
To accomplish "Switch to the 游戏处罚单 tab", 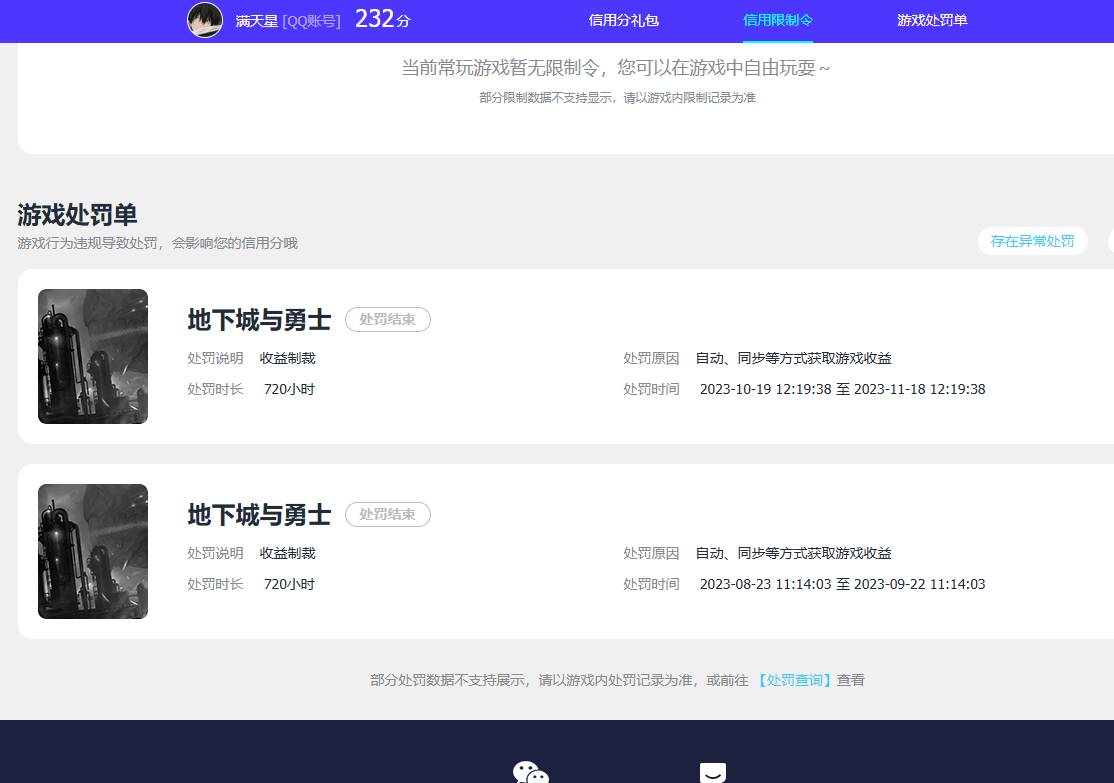I will coord(931,20).
